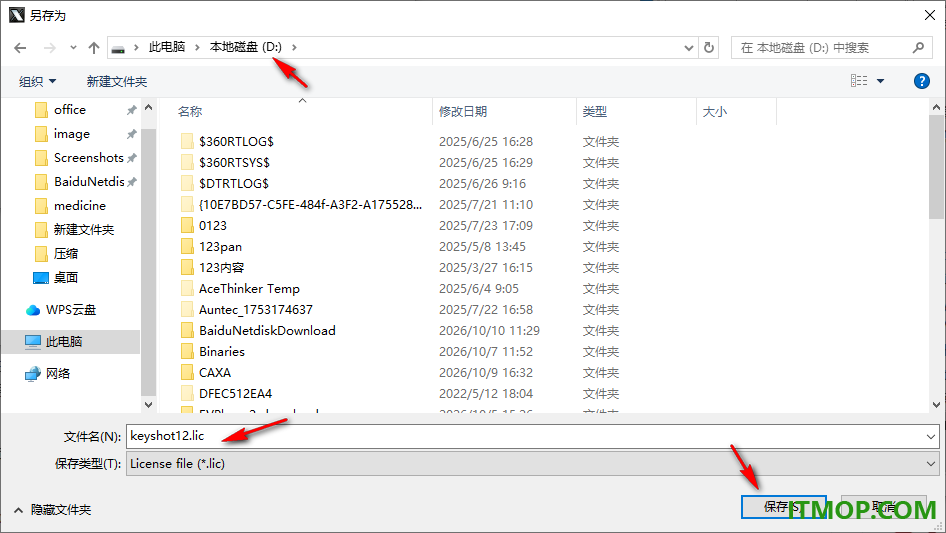The height and width of the screenshot is (533, 946).
Task: Select the 123pan folder
Action: 220,247
